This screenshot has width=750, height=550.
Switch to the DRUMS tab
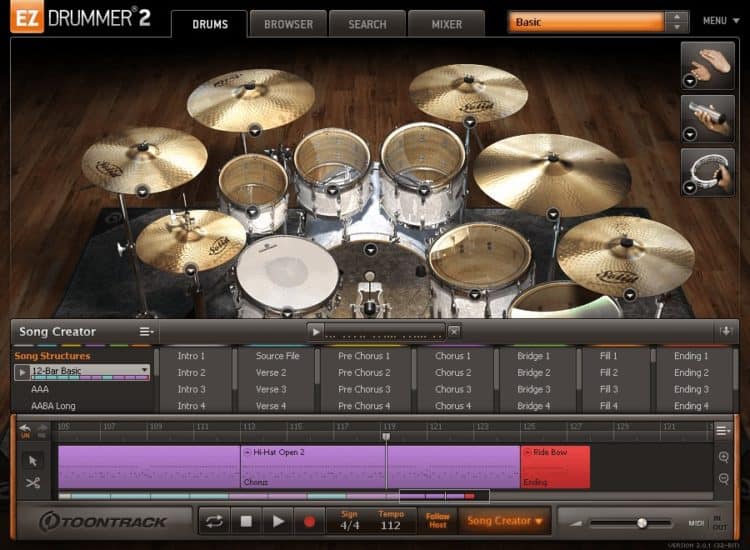(210, 24)
